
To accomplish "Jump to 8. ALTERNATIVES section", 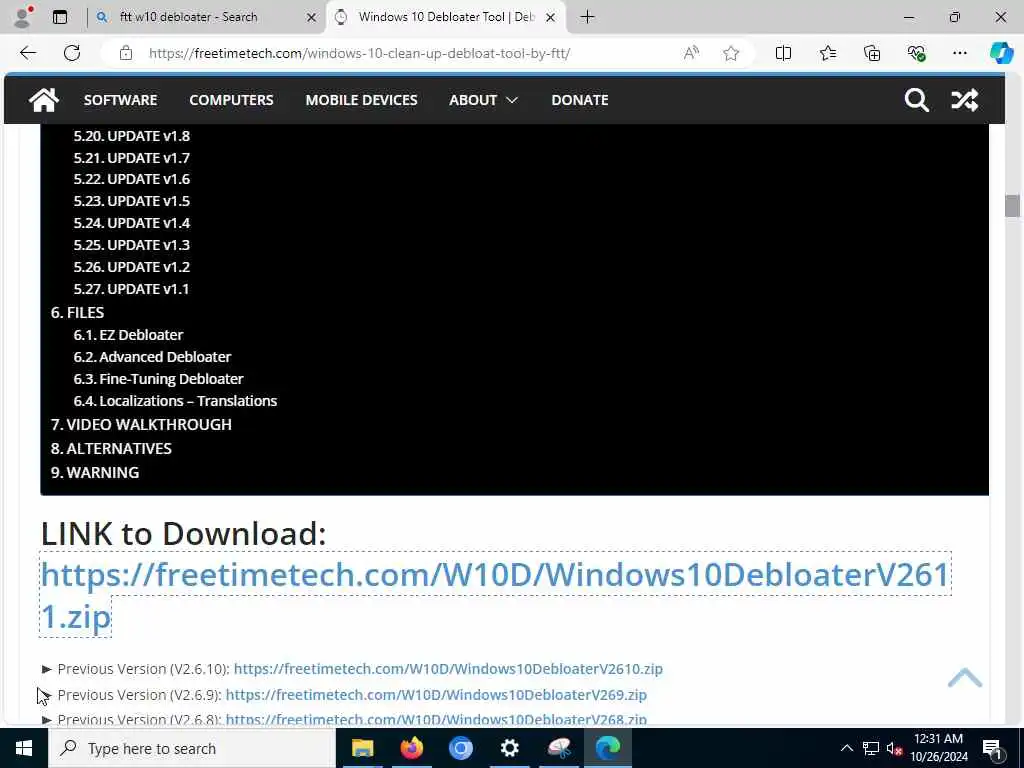I will 111,449.
